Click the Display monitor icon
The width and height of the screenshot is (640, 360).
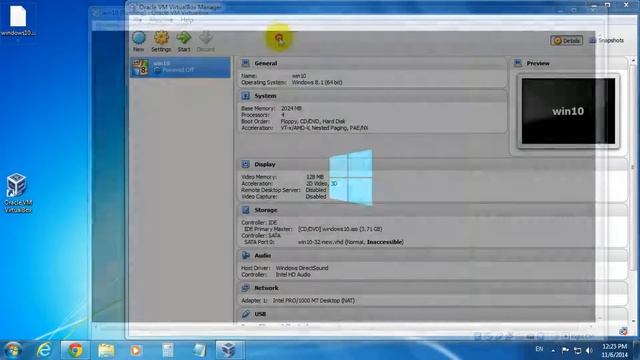tap(245, 164)
